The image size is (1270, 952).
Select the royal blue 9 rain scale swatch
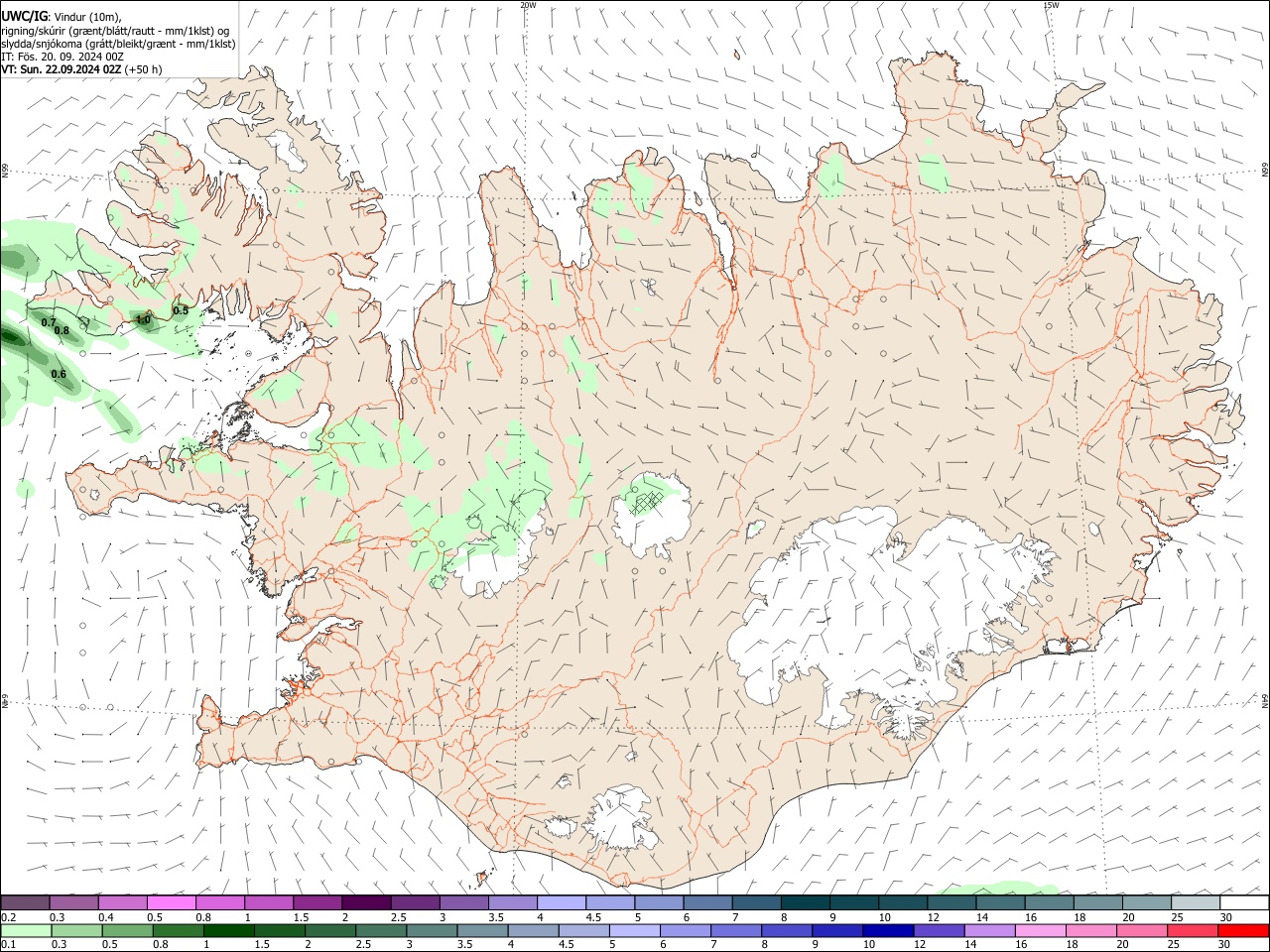point(836,931)
